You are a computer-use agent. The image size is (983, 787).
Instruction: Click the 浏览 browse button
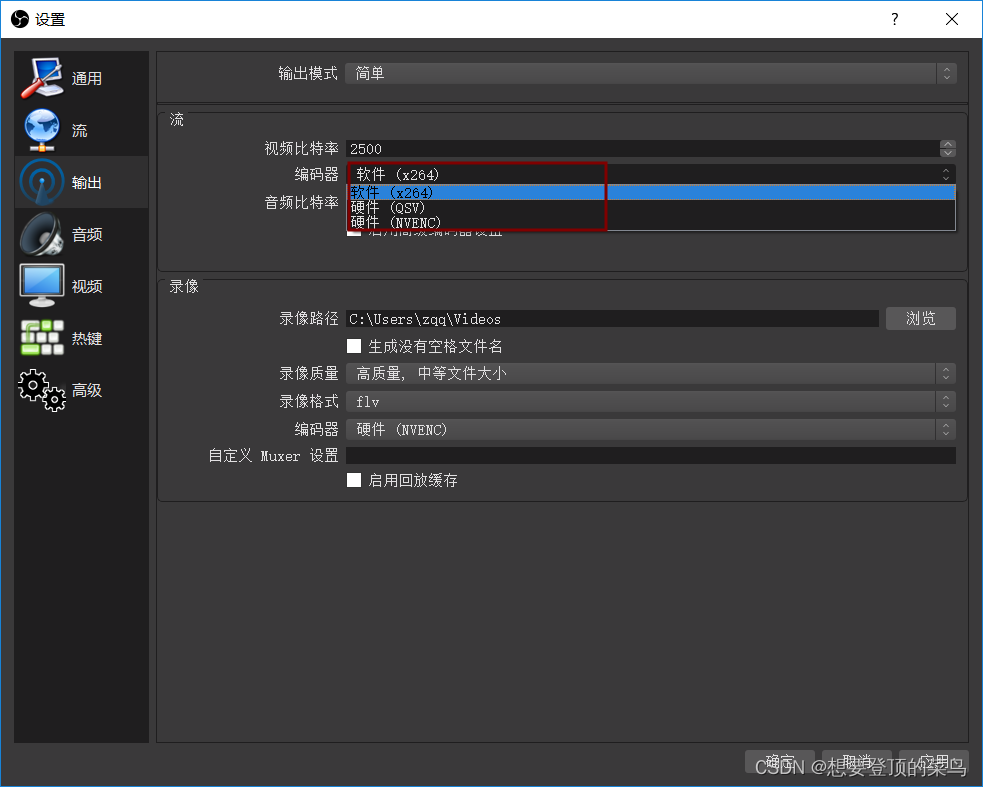pyautogui.click(x=921, y=319)
